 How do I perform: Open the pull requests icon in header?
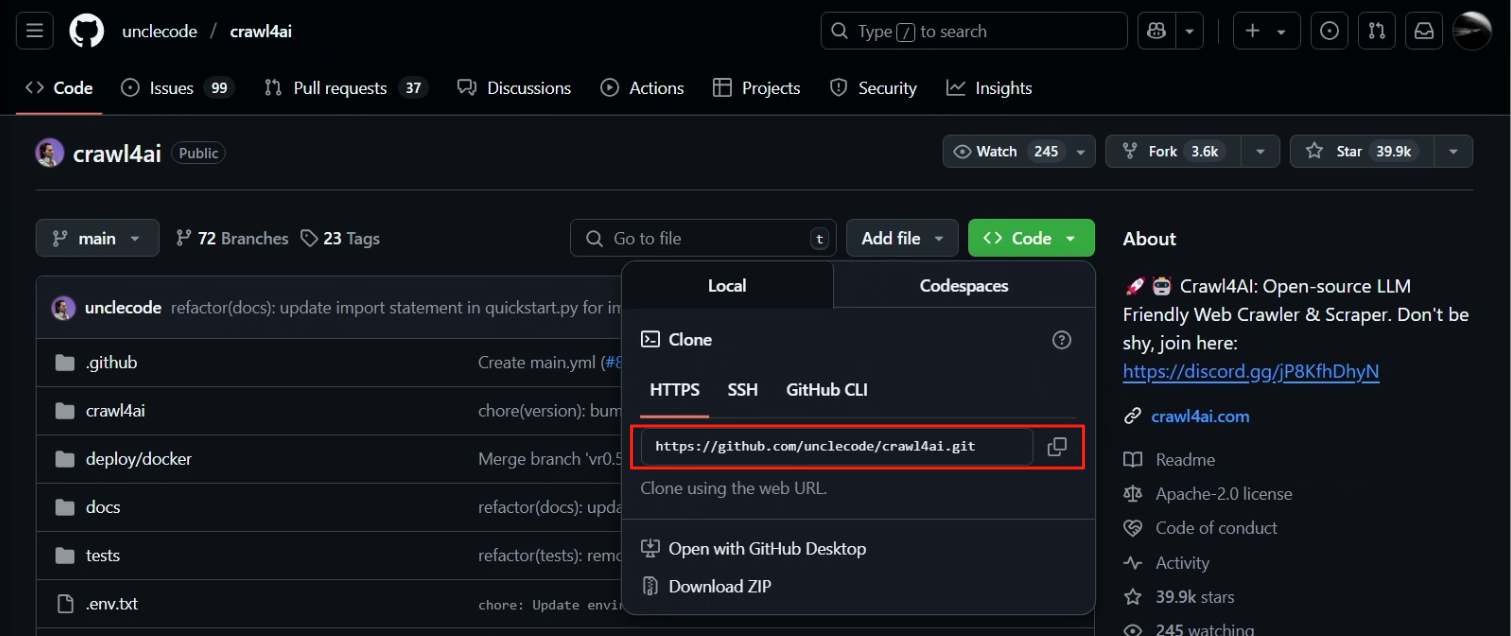(x=1376, y=31)
